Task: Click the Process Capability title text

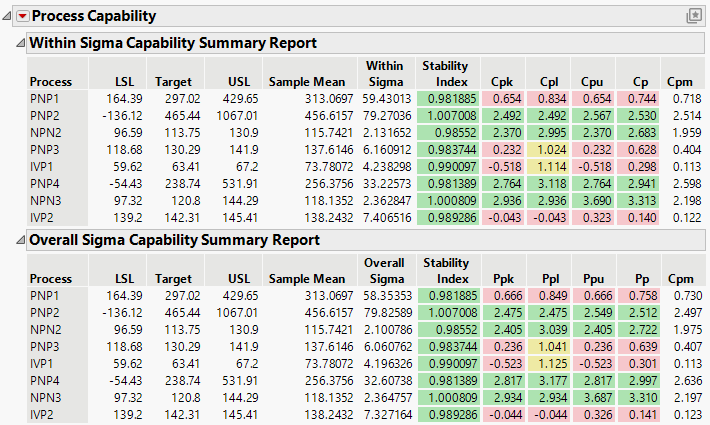Action: tap(94, 16)
